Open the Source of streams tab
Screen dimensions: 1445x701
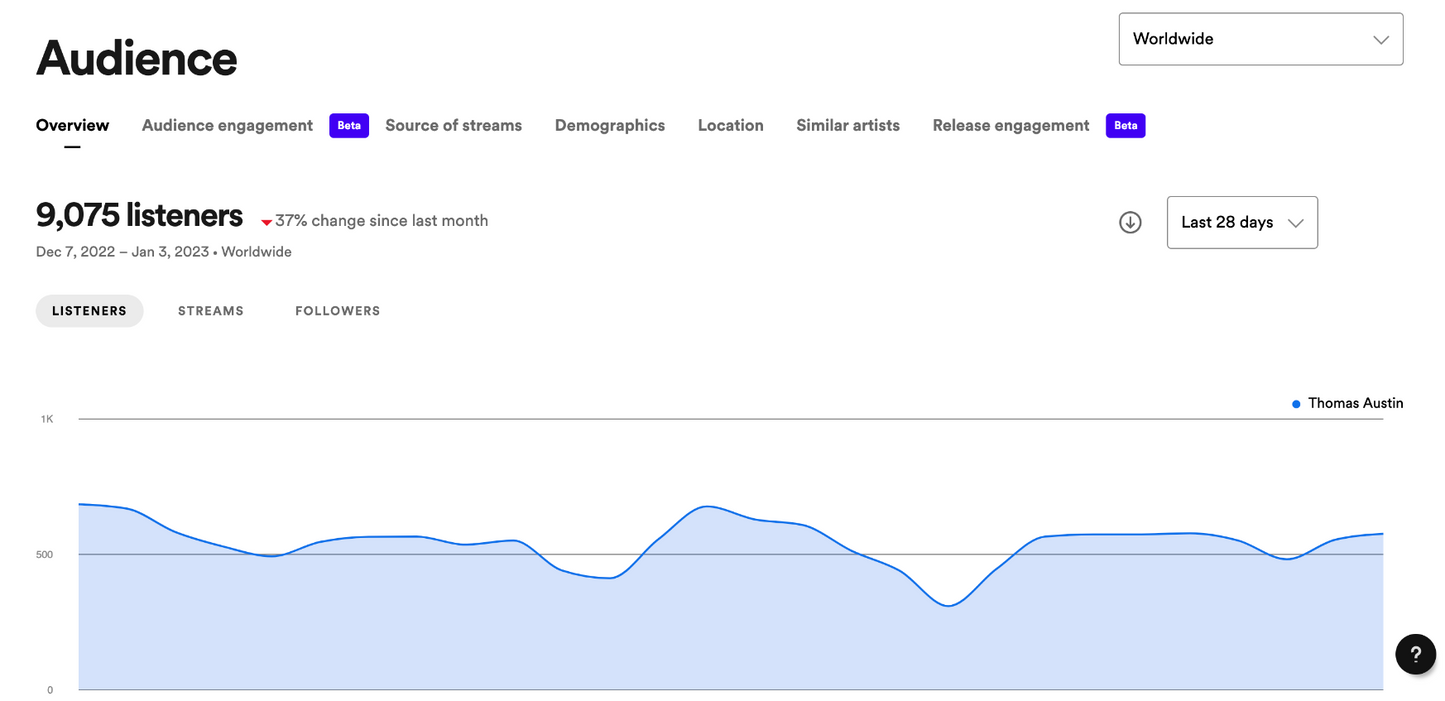[x=453, y=125]
